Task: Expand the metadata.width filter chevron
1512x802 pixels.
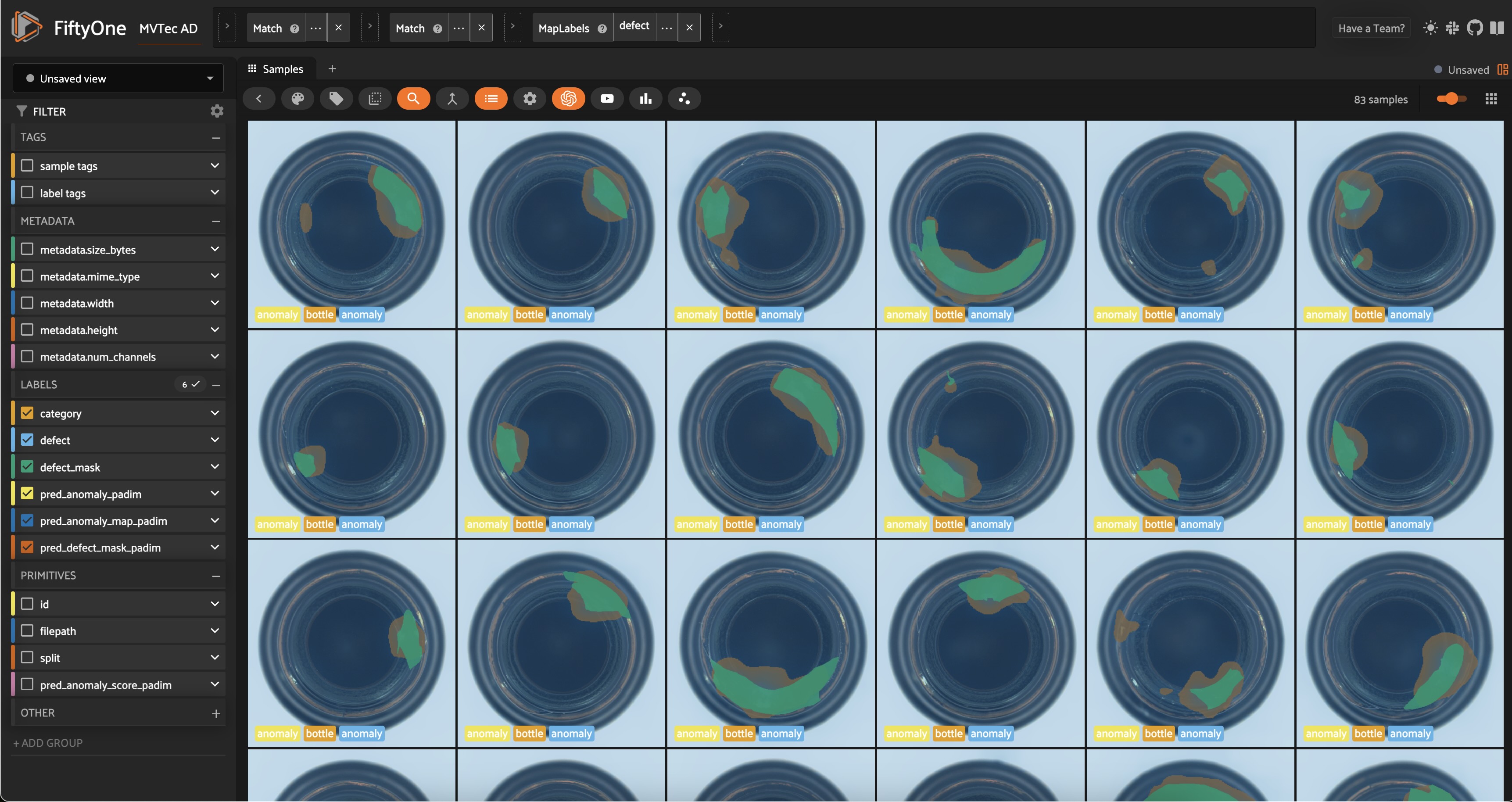Action: [x=215, y=303]
